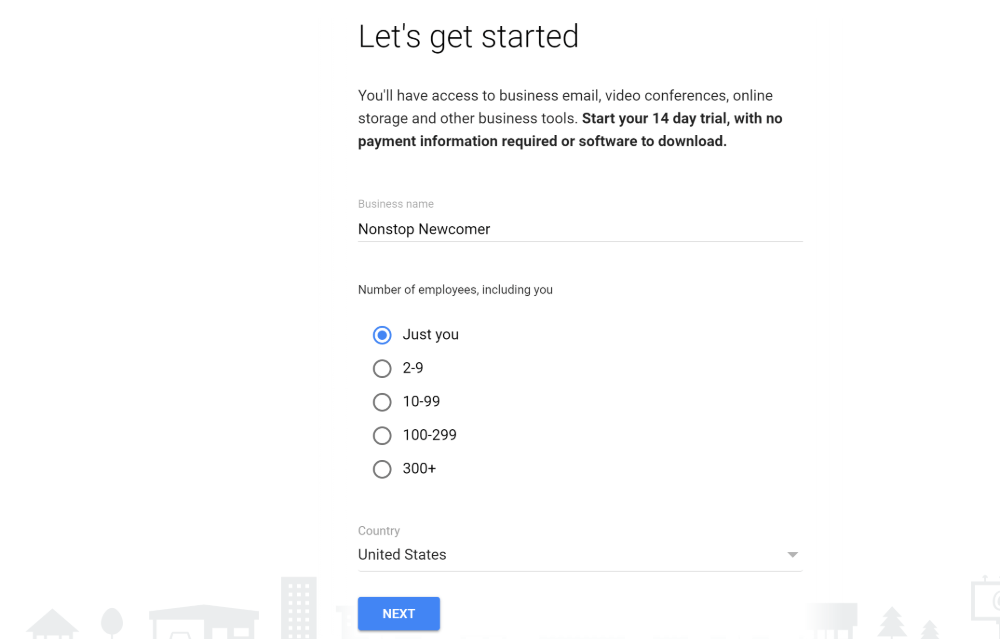Viewport: 1000px width, 639px height.
Task: Select the 'Just you' radio button
Action: coord(382,335)
